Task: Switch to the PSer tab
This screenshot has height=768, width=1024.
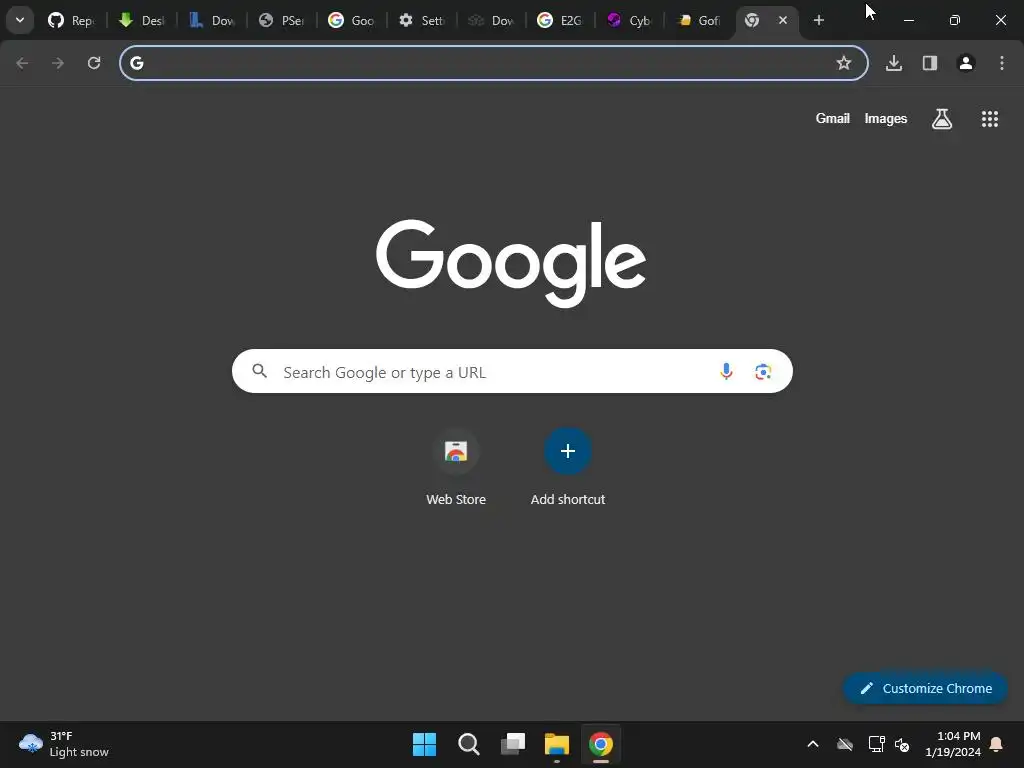Action: (281, 20)
